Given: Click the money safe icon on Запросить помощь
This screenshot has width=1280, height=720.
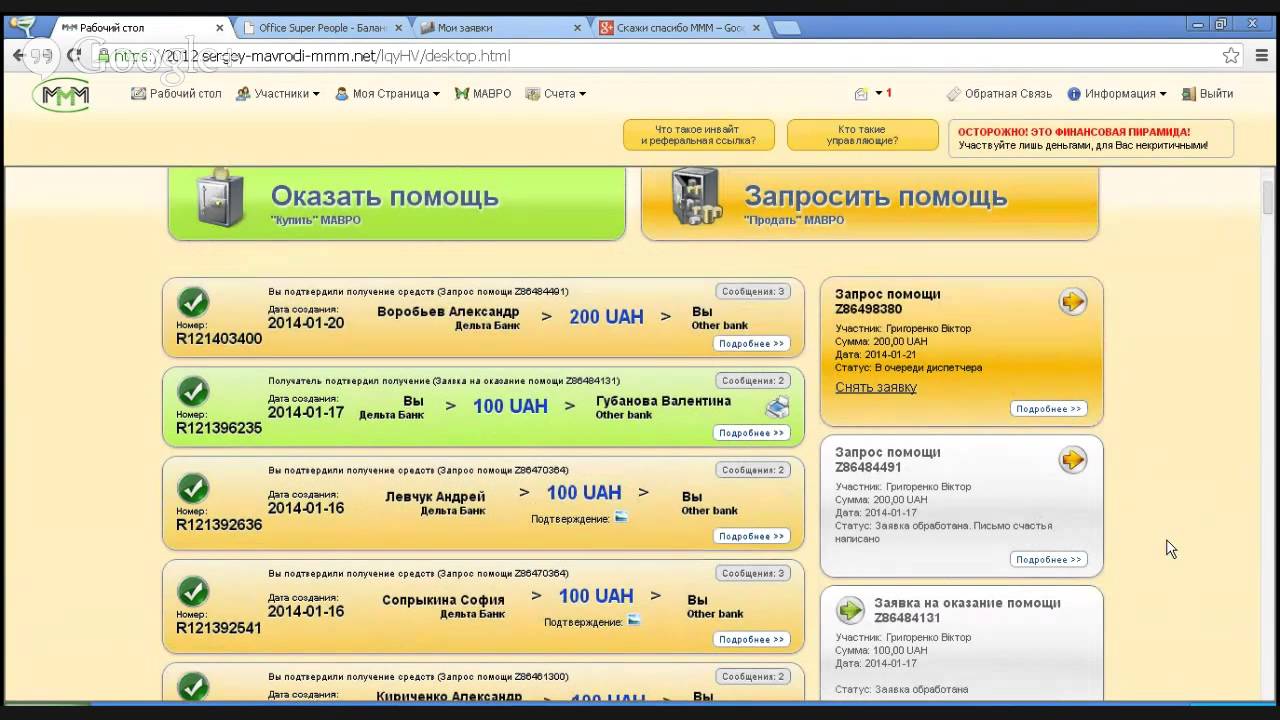Looking at the screenshot, I should point(697,197).
